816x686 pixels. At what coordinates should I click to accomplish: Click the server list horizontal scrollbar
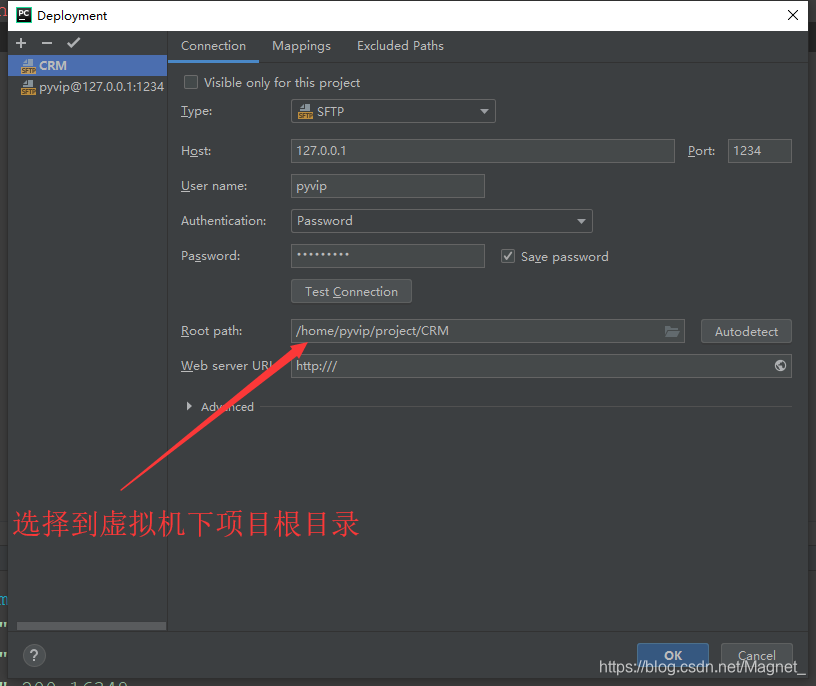92,626
